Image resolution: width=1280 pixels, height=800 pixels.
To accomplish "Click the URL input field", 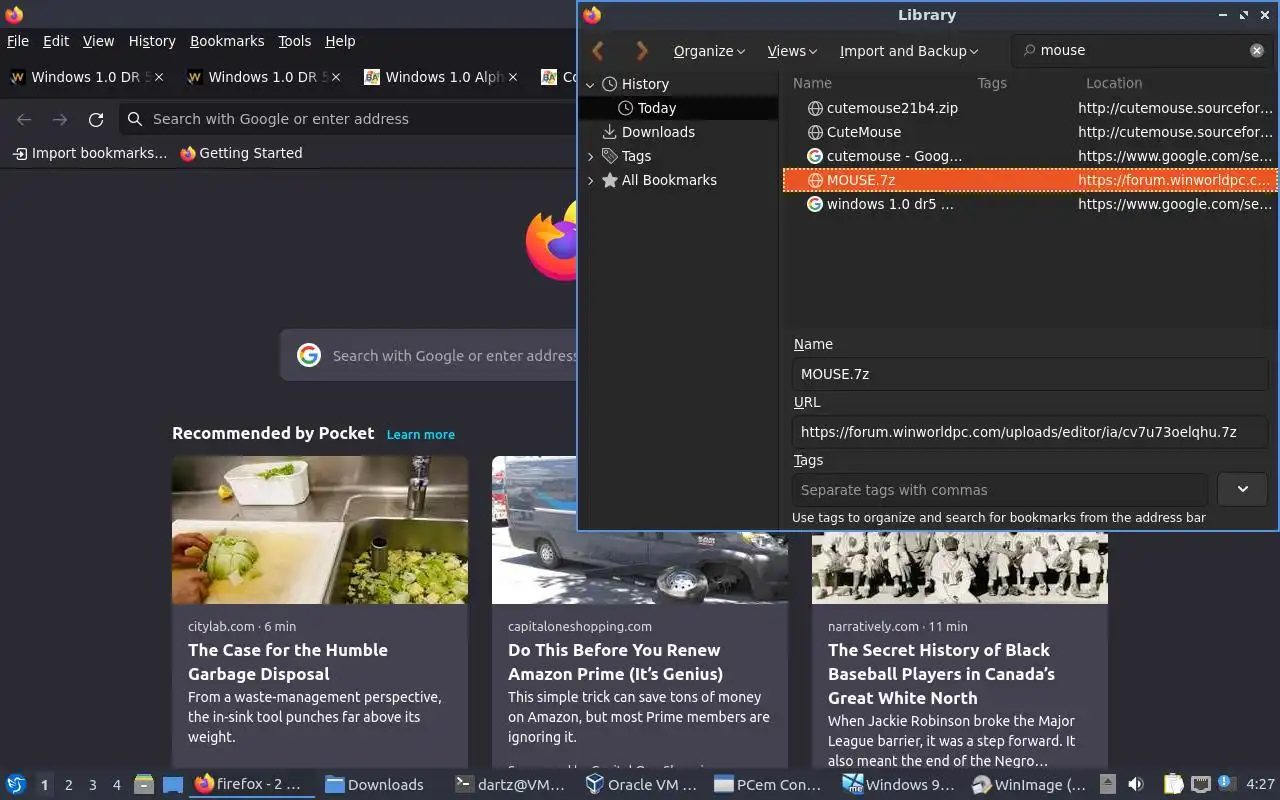I will click(x=1029, y=432).
